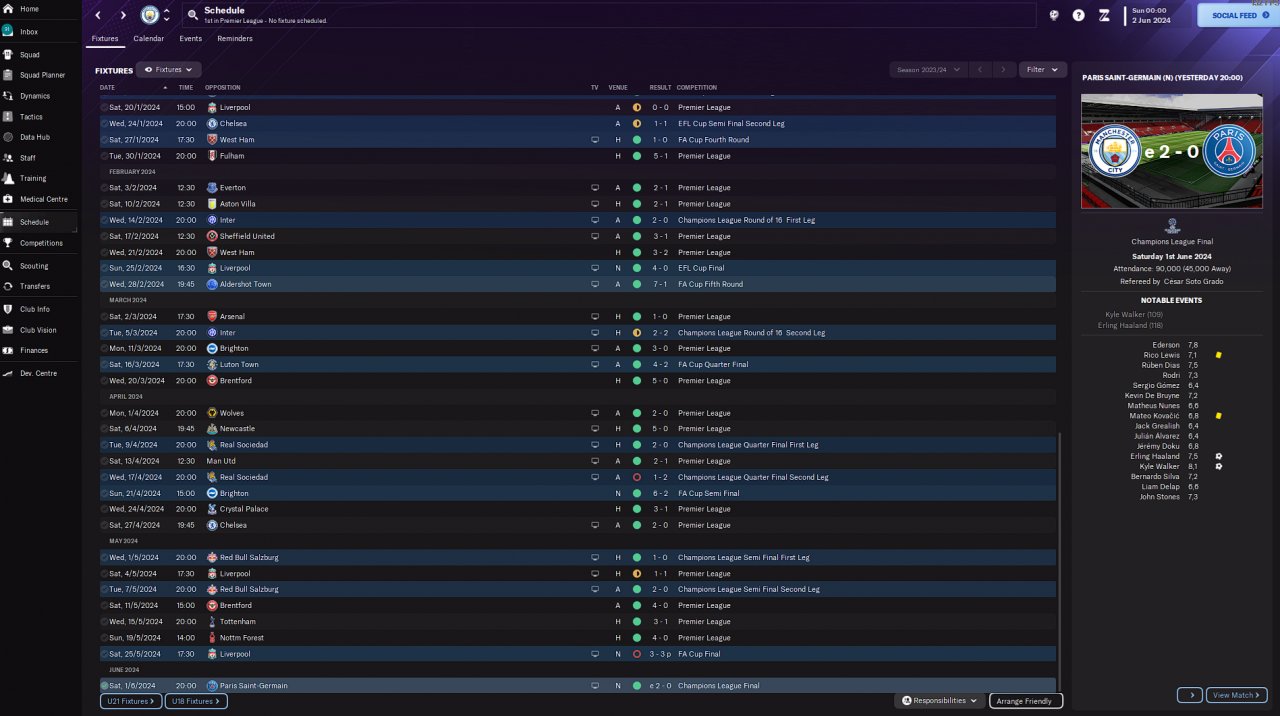This screenshot has height=716, width=1280.
Task: Go to next season arrow
Action: pos(1004,70)
